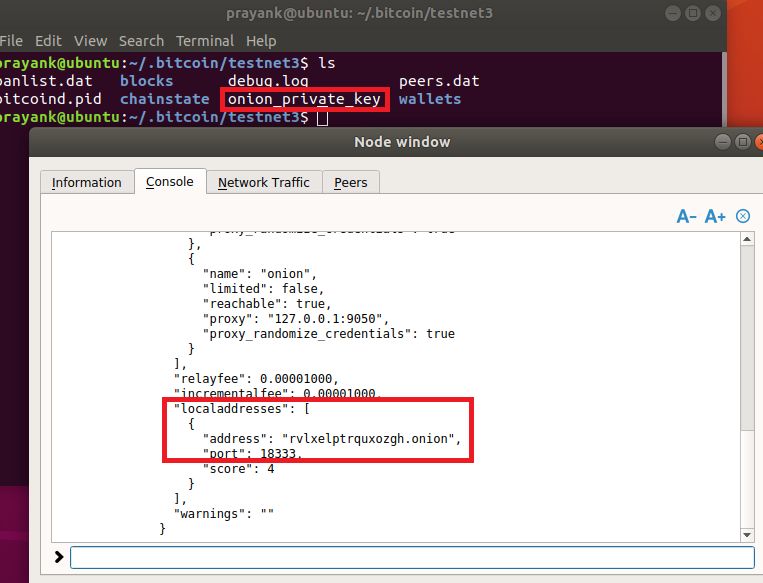Click onion_private_key file name in terminal

tap(304, 99)
